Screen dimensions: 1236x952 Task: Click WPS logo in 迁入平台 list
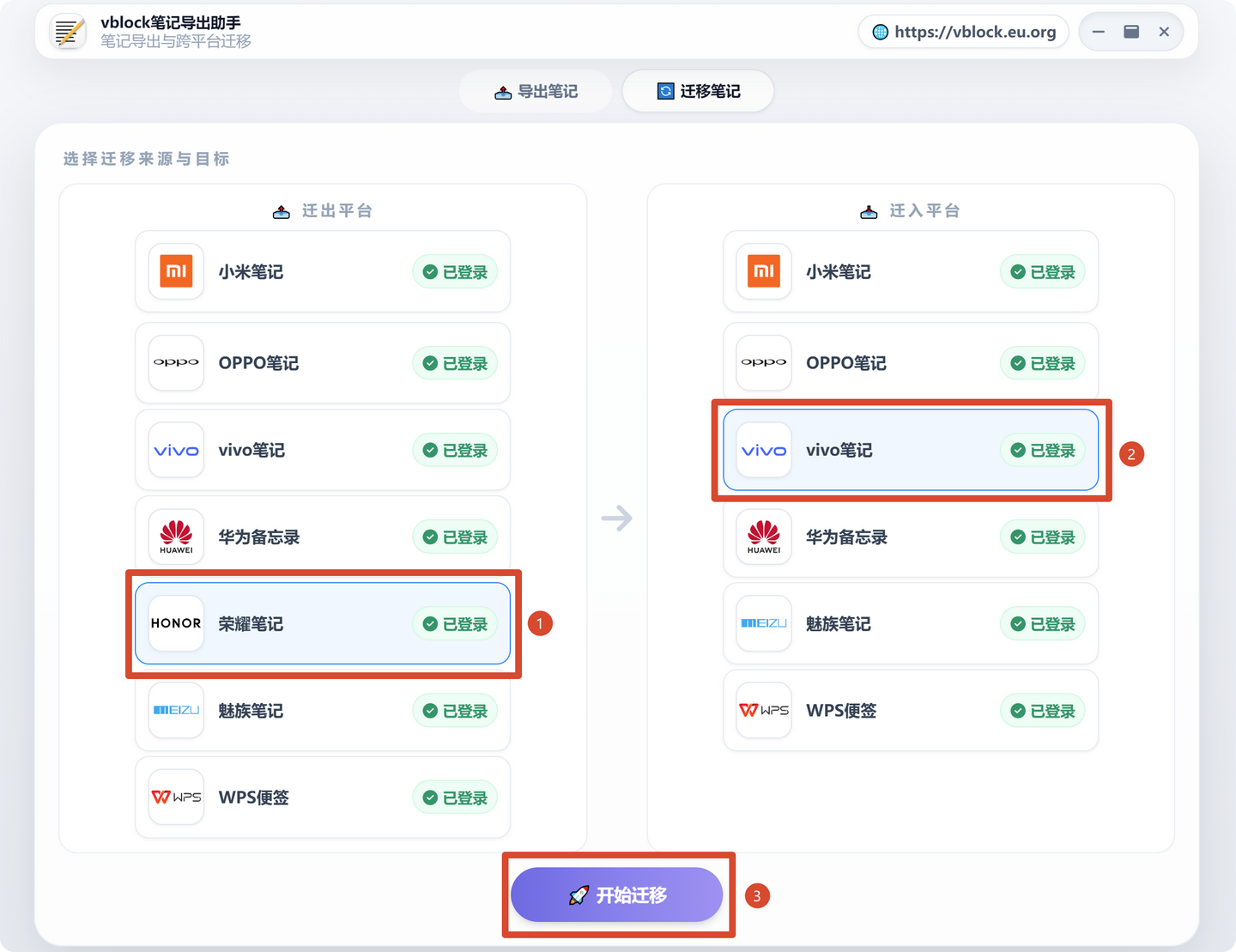764,711
